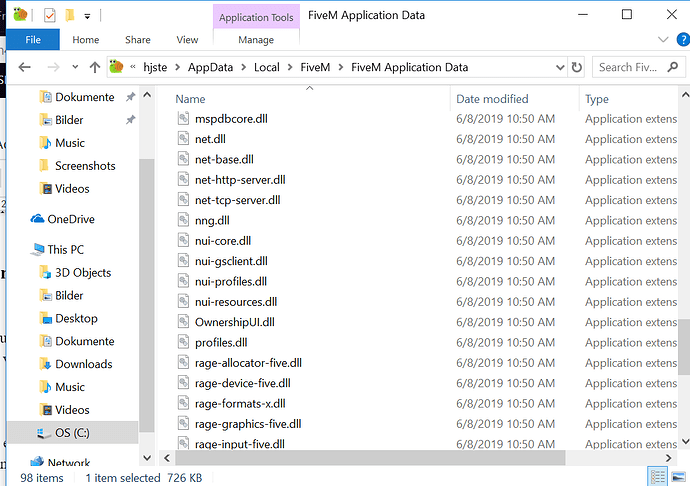This screenshot has height=486, width=690.
Task: Unpin Dokumente using its pin icon
Action: [x=130, y=97]
